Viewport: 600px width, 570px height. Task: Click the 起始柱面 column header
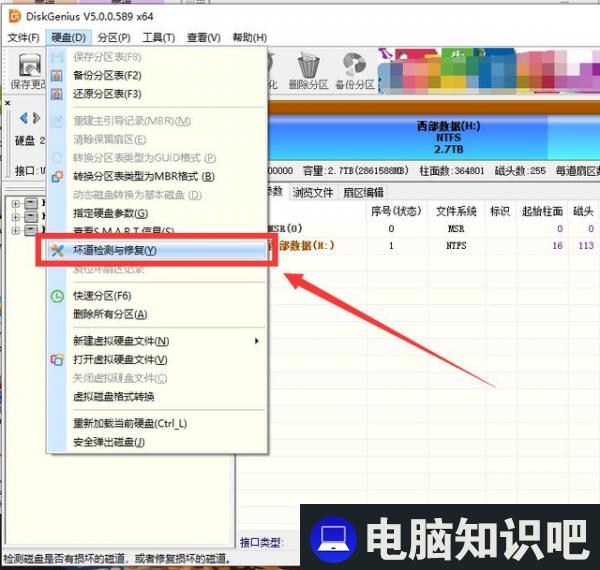pos(542,211)
